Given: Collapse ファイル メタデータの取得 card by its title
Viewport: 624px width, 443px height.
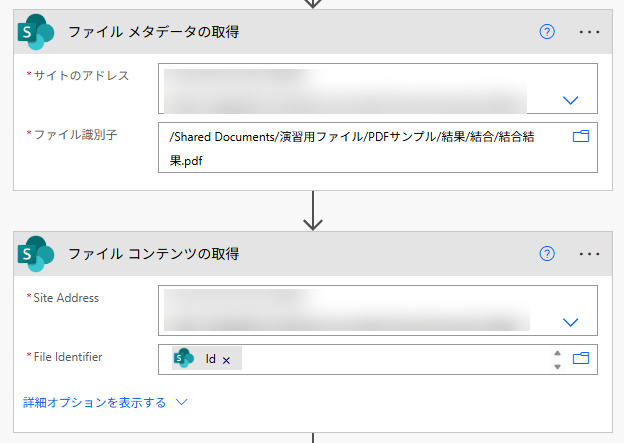Looking at the screenshot, I should tap(154, 32).
